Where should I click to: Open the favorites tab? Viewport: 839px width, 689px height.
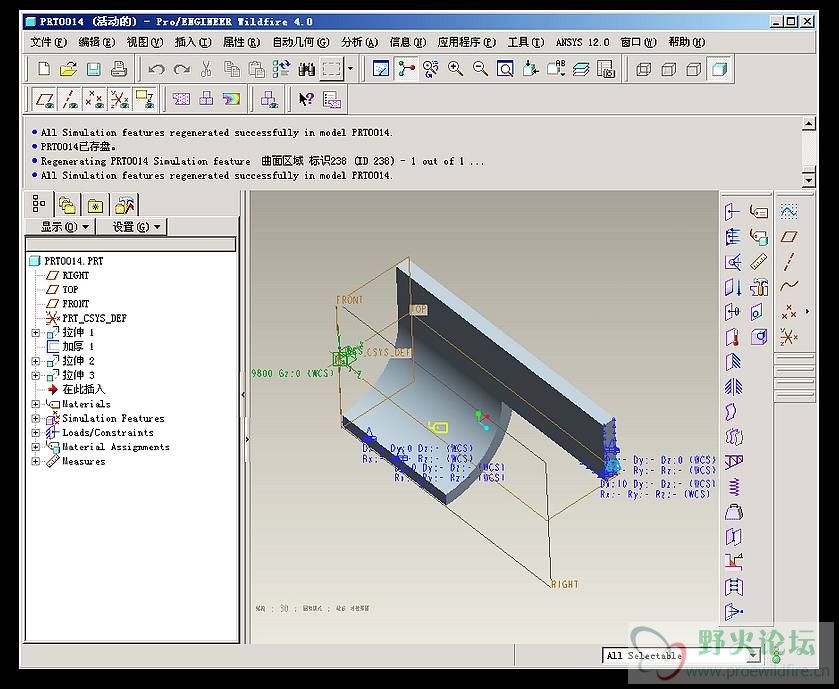[95, 205]
